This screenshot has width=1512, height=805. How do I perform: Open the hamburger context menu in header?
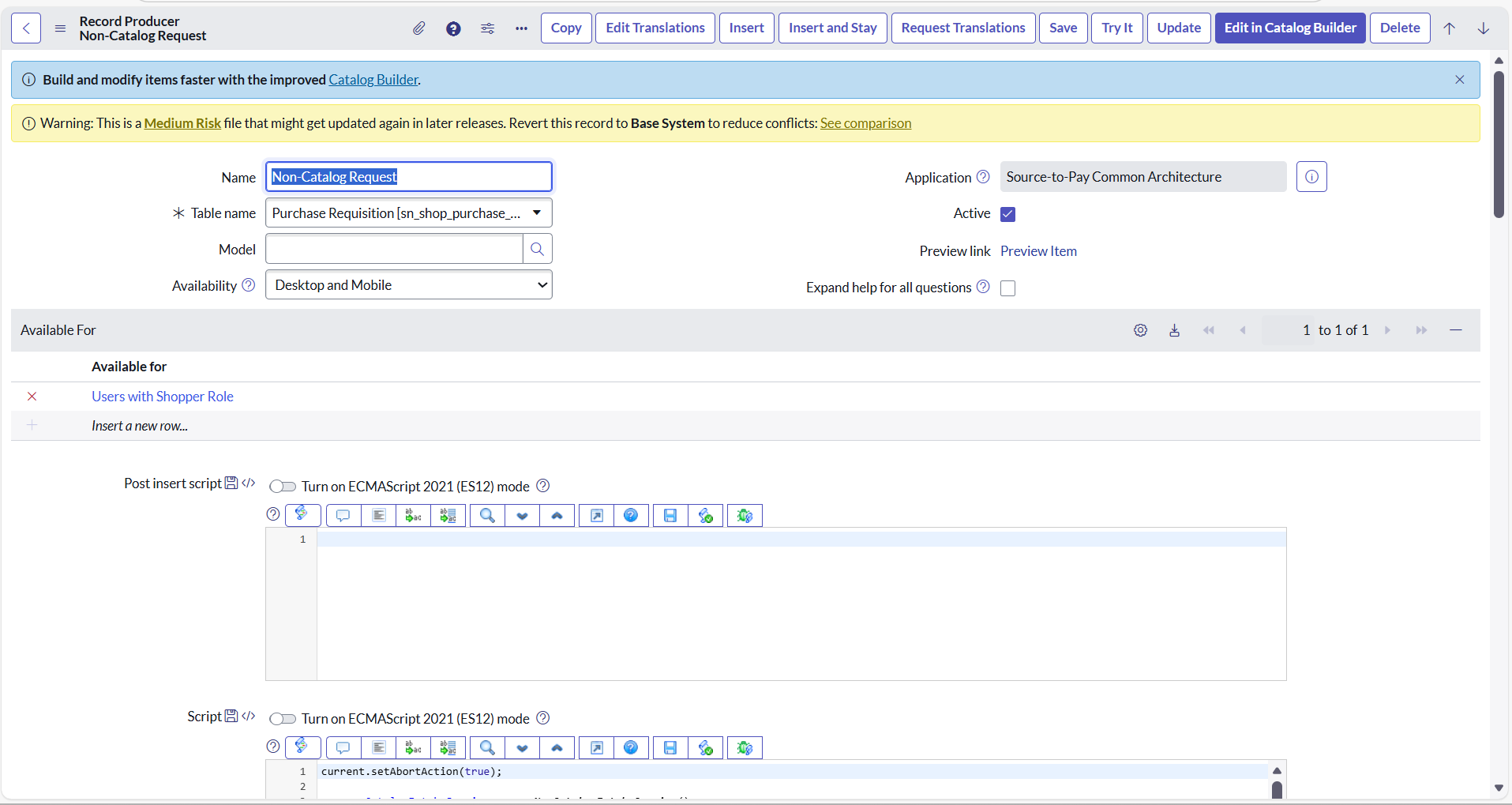click(x=60, y=28)
